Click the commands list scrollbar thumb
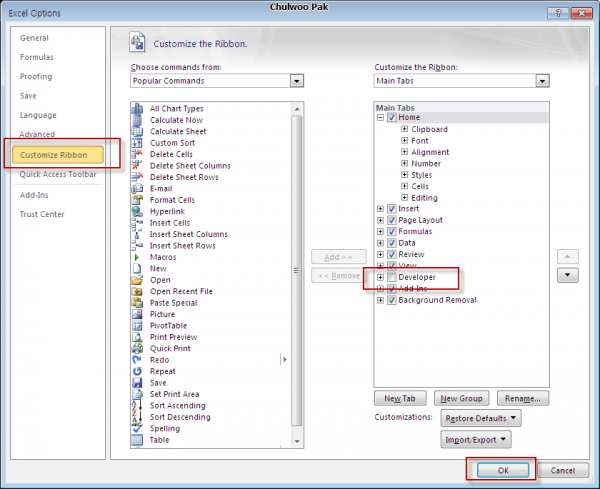The height and width of the screenshot is (489, 600). pyautogui.click(x=297, y=271)
